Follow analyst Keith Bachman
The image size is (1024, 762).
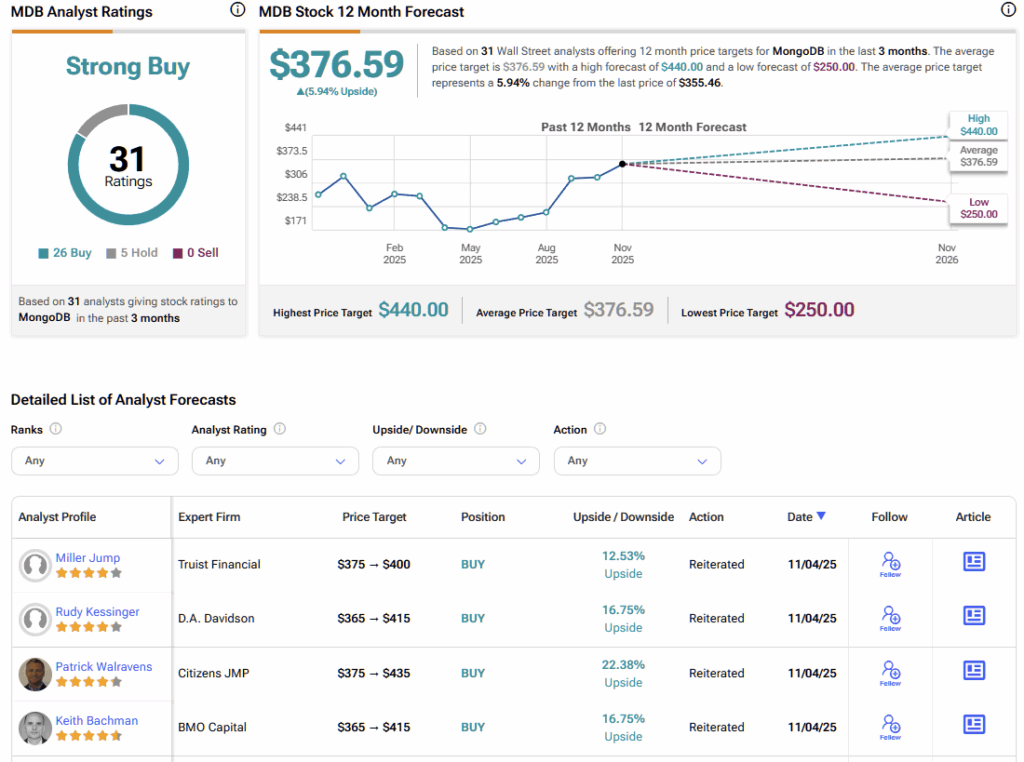(890, 726)
